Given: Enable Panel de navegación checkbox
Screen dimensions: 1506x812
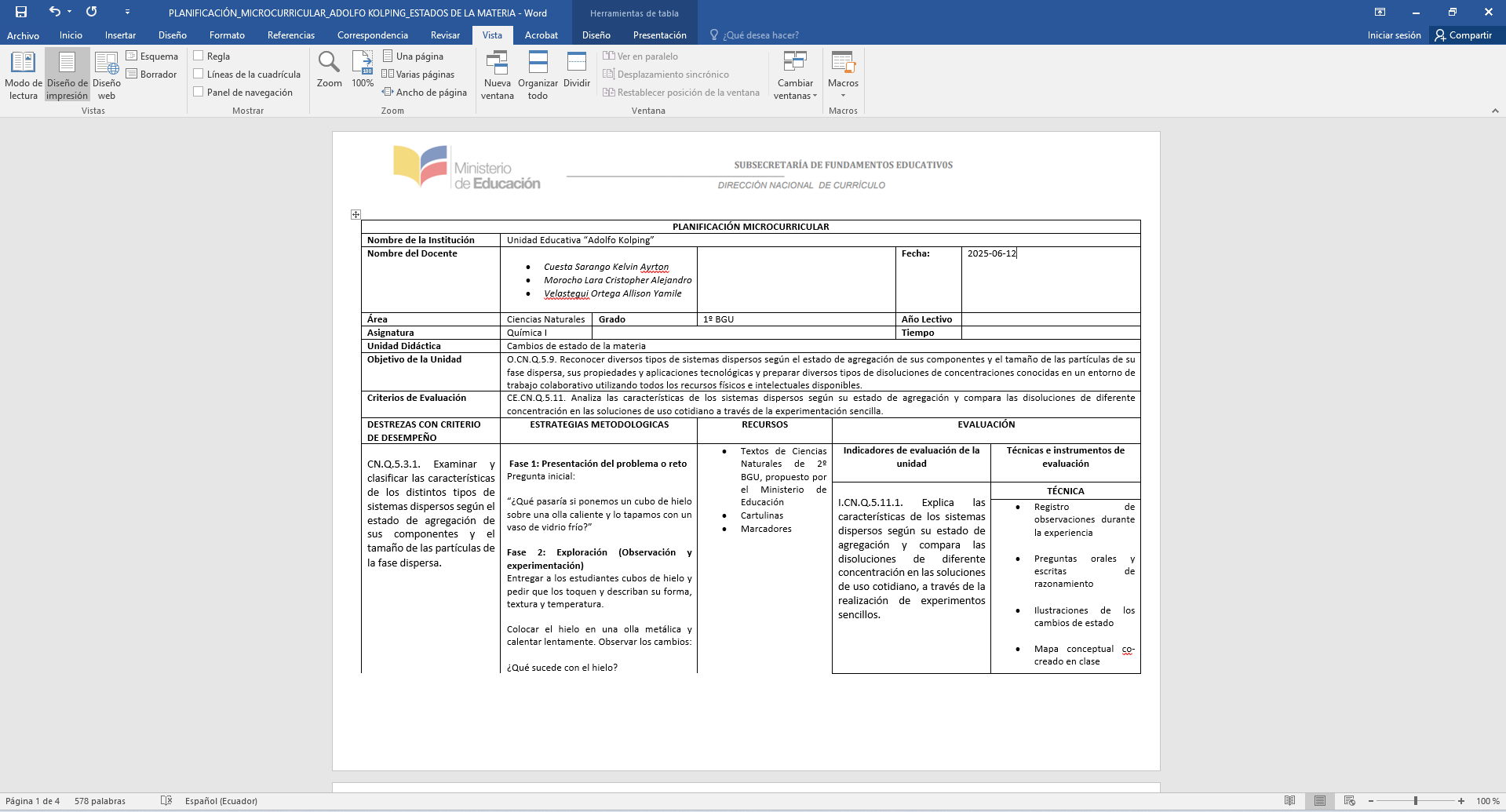Looking at the screenshot, I should click(199, 93).
